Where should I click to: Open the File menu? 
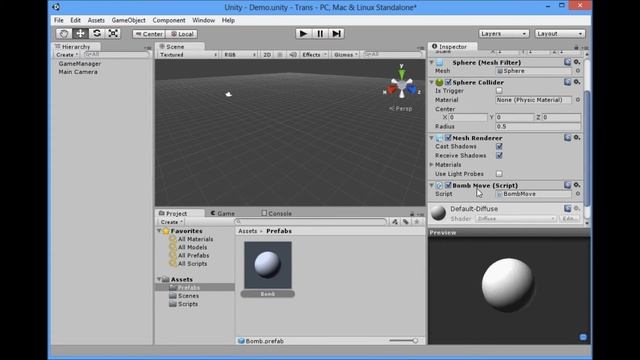[59, 20]
